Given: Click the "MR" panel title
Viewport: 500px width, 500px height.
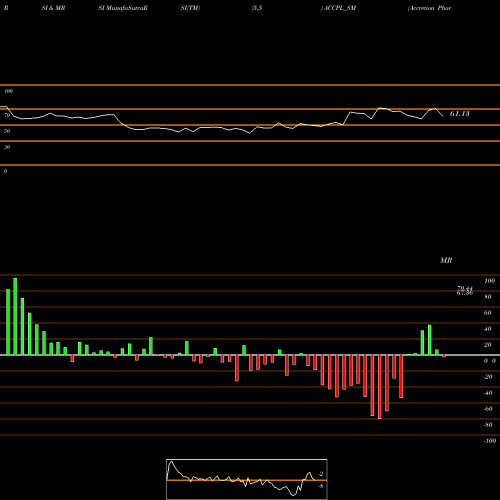Looking at the screenshot, I should point(446,260).
